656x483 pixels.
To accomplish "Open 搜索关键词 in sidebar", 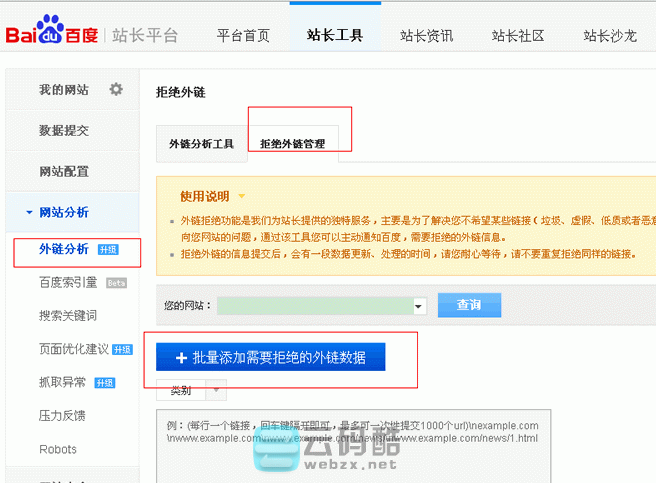I will click(68, 316).
